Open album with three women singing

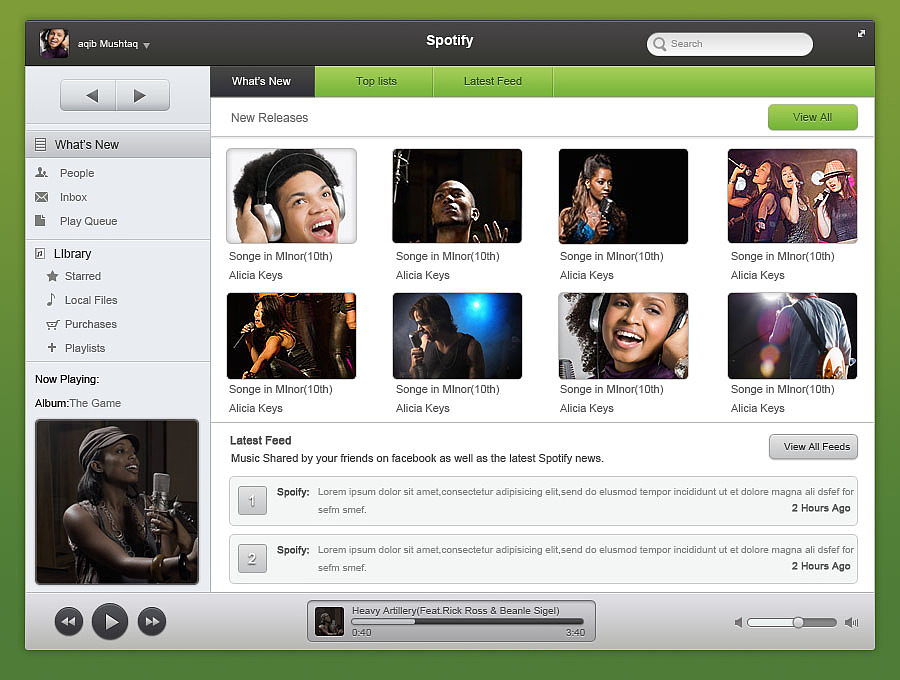(792, 196)
